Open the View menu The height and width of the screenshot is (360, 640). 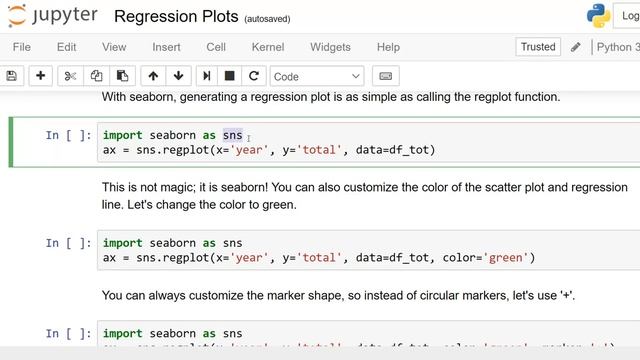click(x=114, y=47)
